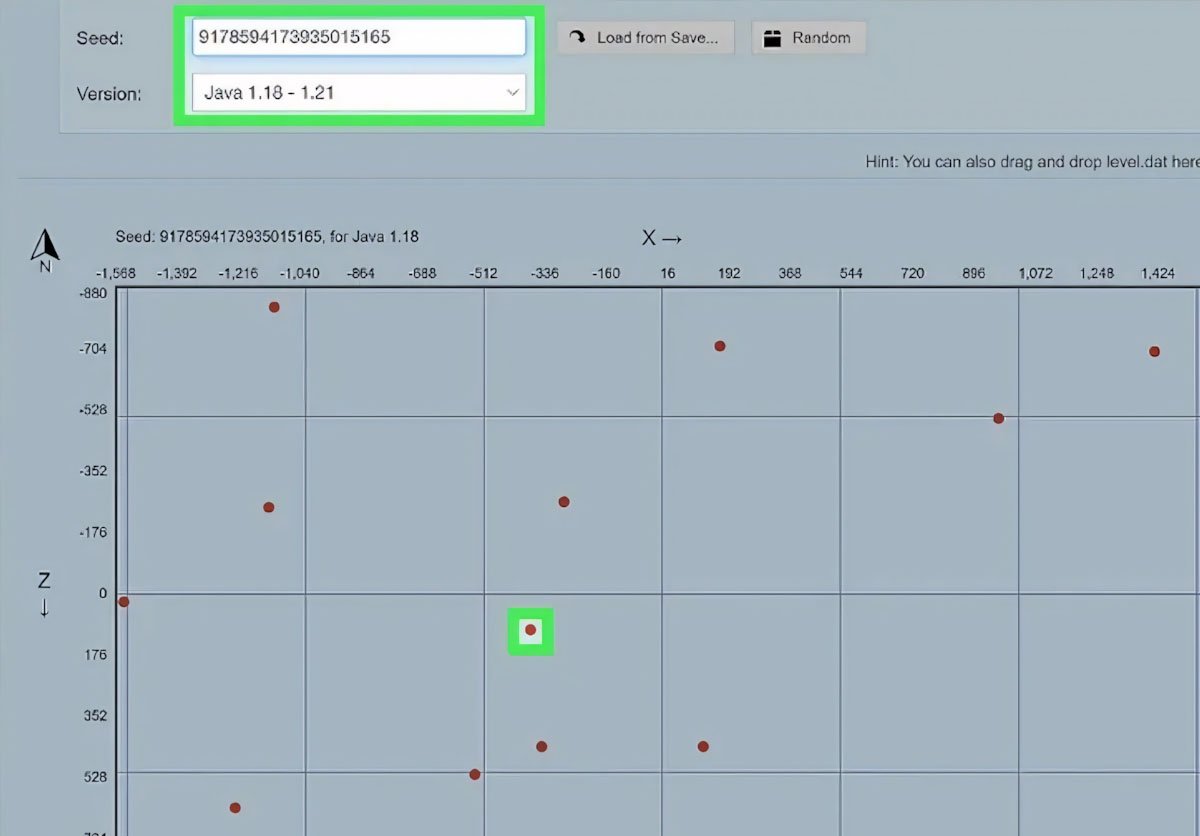
Task: Click the Random seed button
Action: point(808,38)
